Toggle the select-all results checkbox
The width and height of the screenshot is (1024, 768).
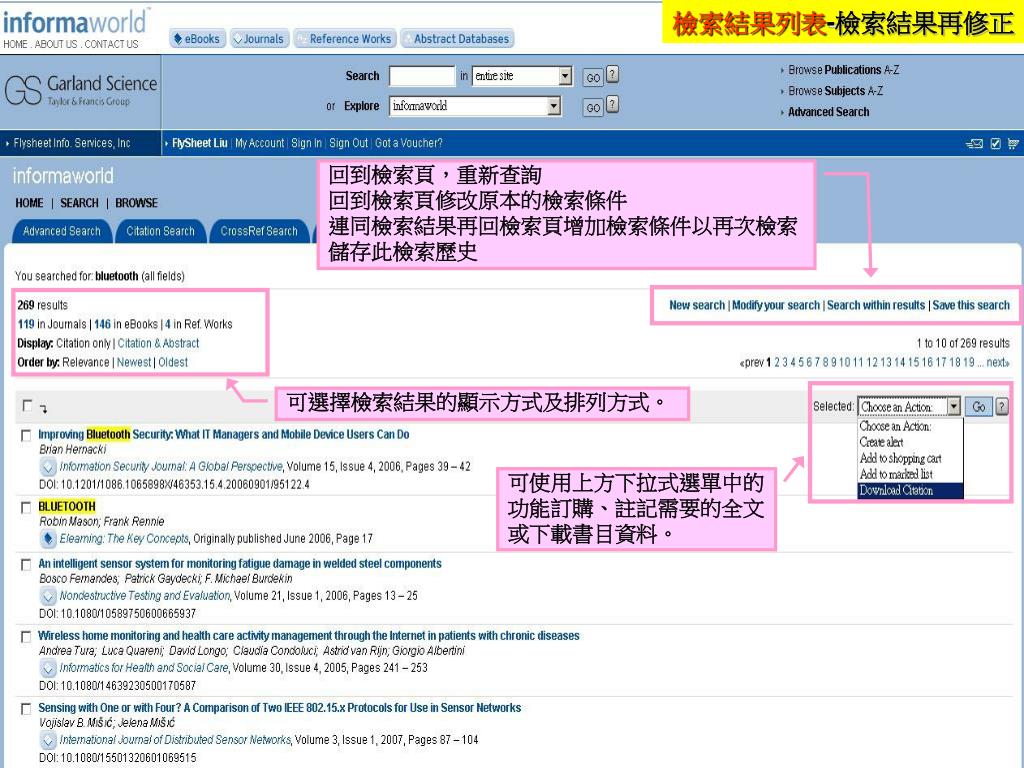tap(27, 406)
